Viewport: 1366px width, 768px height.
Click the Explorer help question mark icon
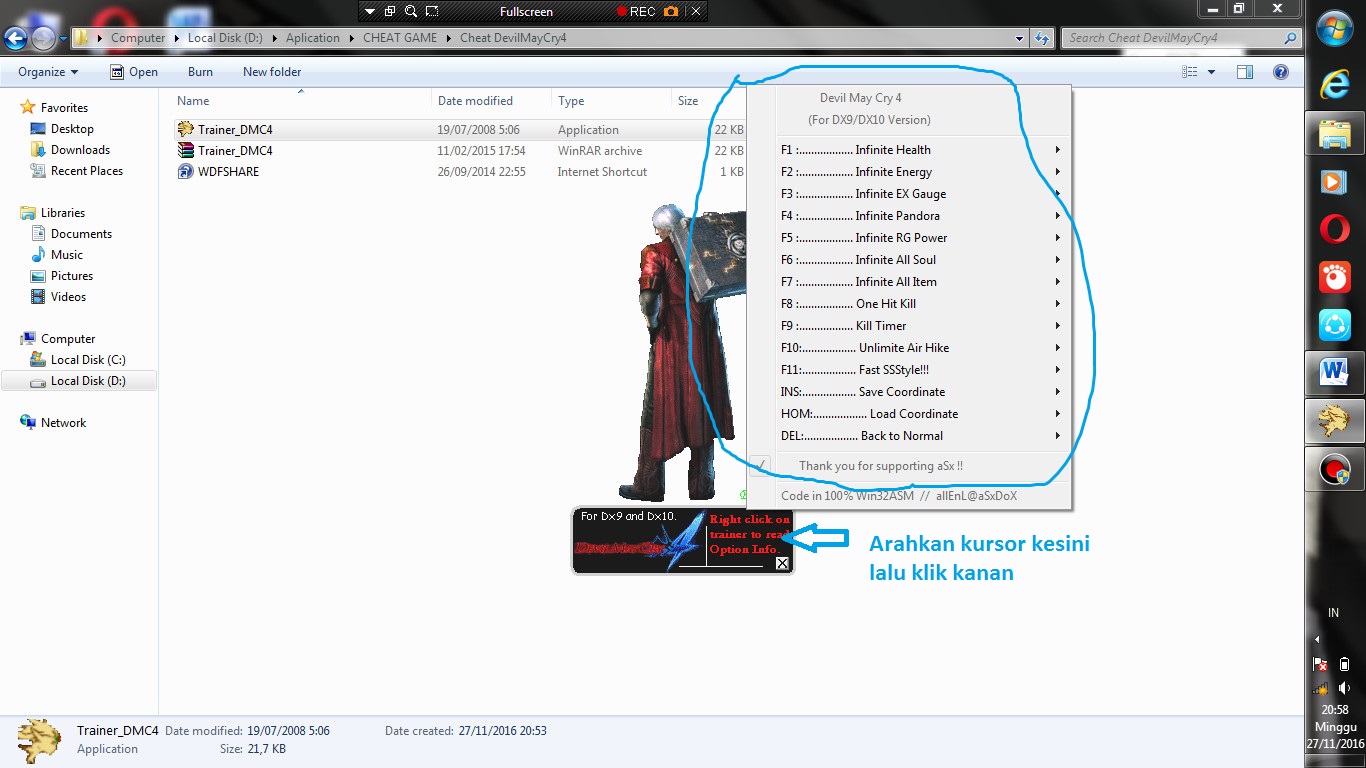click(x=1280, y=72)
